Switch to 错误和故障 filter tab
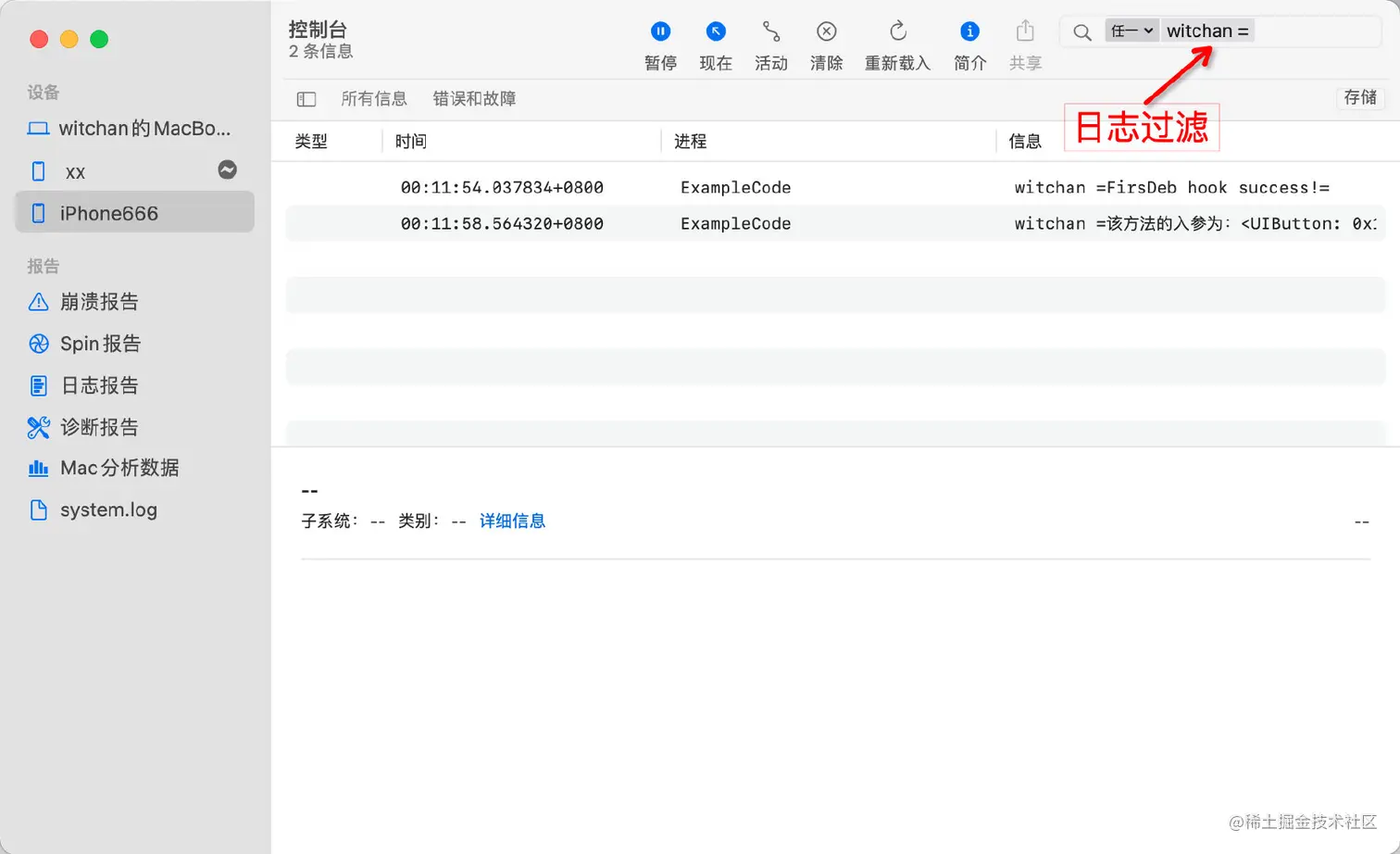The image size is (1400, 854). (474, 98)
